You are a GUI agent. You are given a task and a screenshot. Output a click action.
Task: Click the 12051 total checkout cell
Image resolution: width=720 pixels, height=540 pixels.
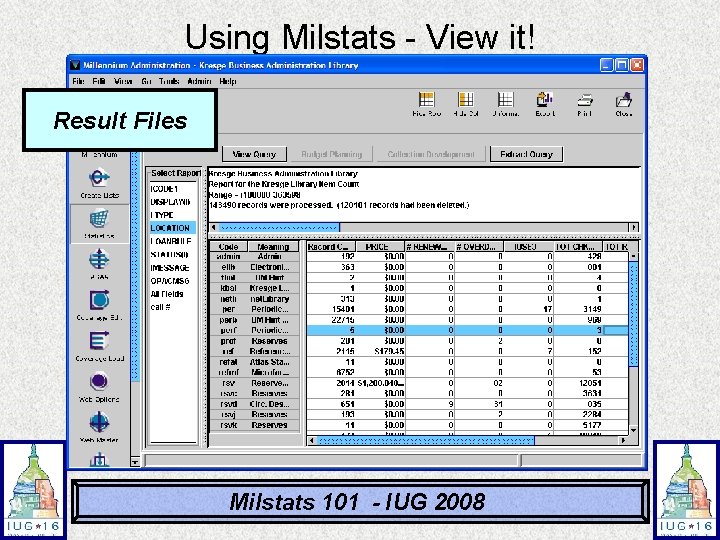click(578, 383)
